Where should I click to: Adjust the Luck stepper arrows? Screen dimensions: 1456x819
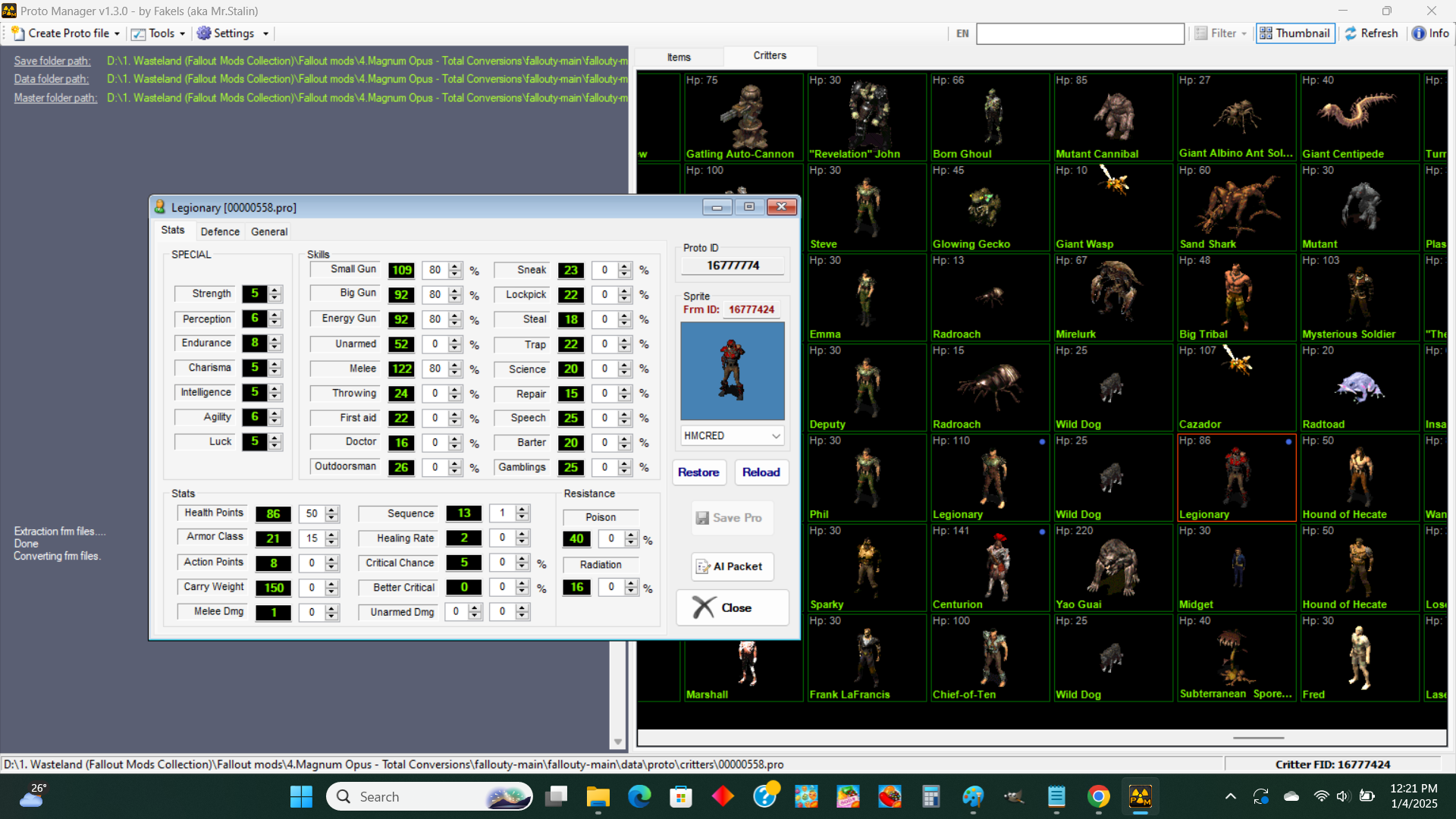coord(275,442)
